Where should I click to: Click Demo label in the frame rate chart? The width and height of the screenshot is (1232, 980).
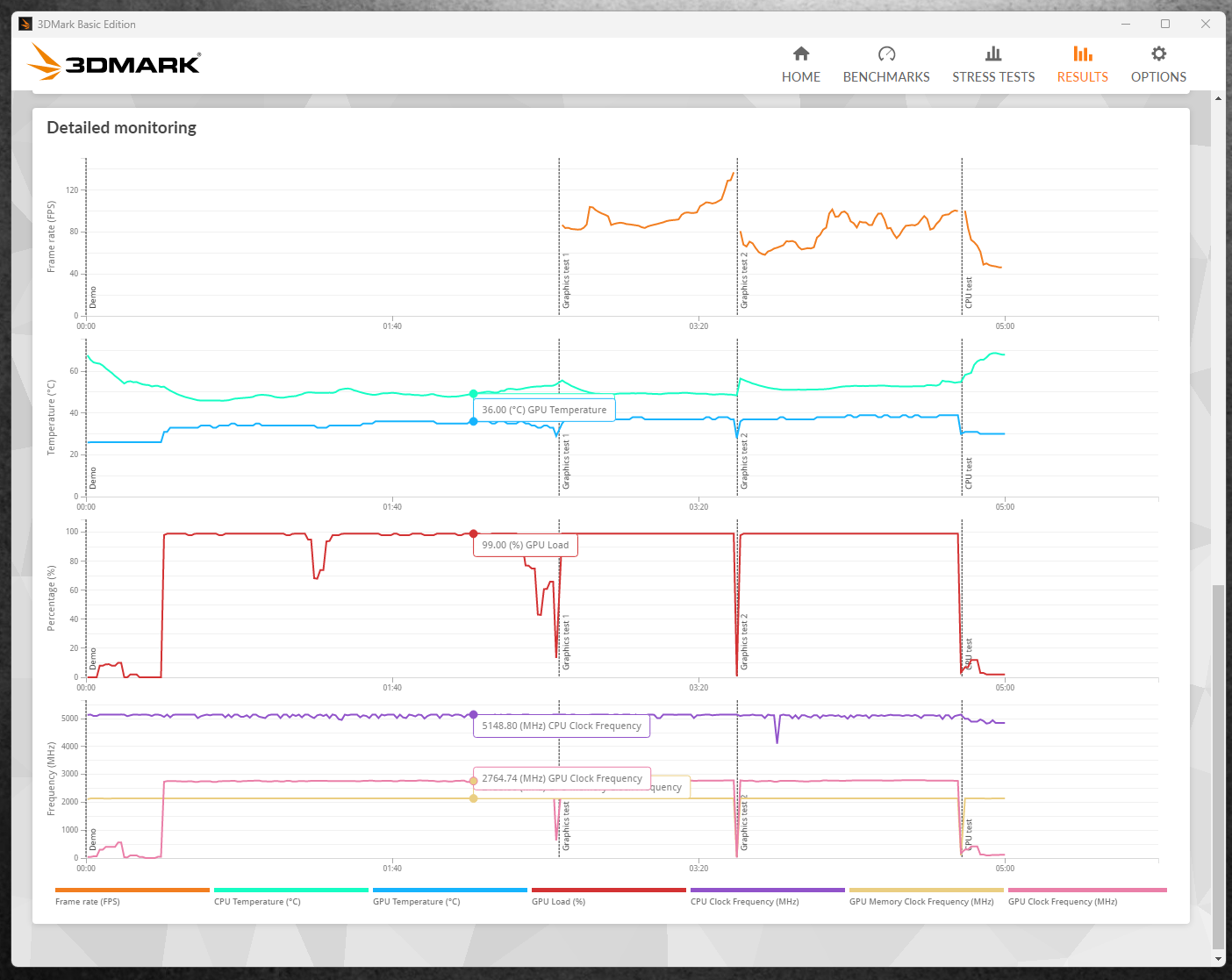pyautogui.click(x=93, y=297)
